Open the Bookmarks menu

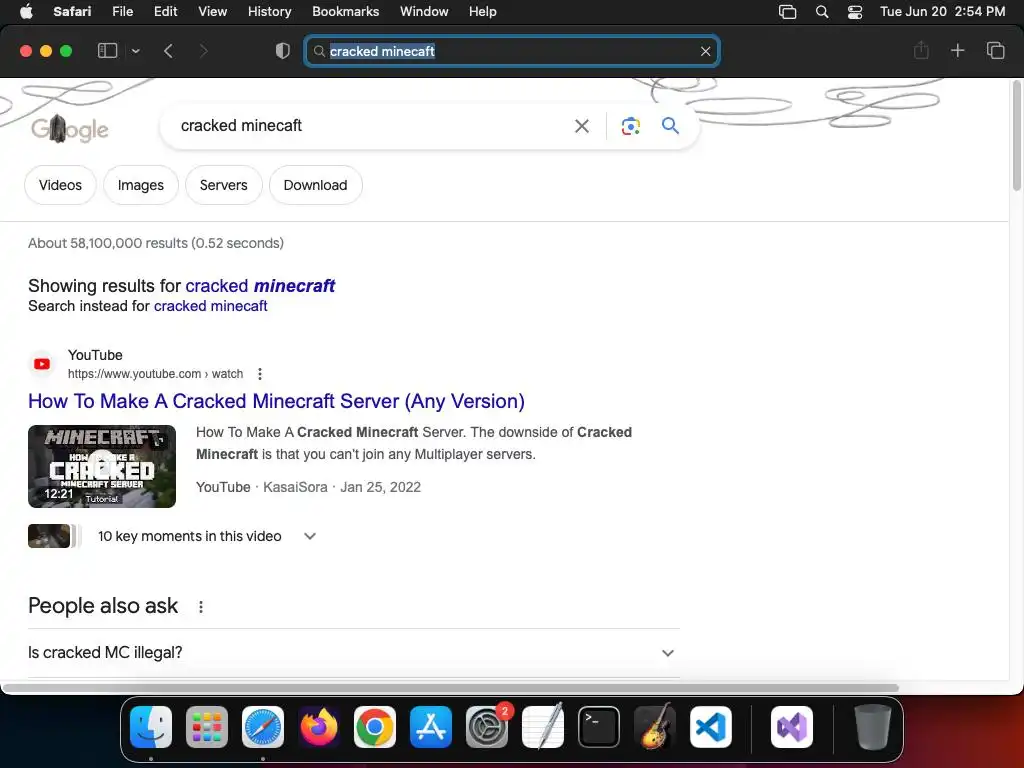345,11
